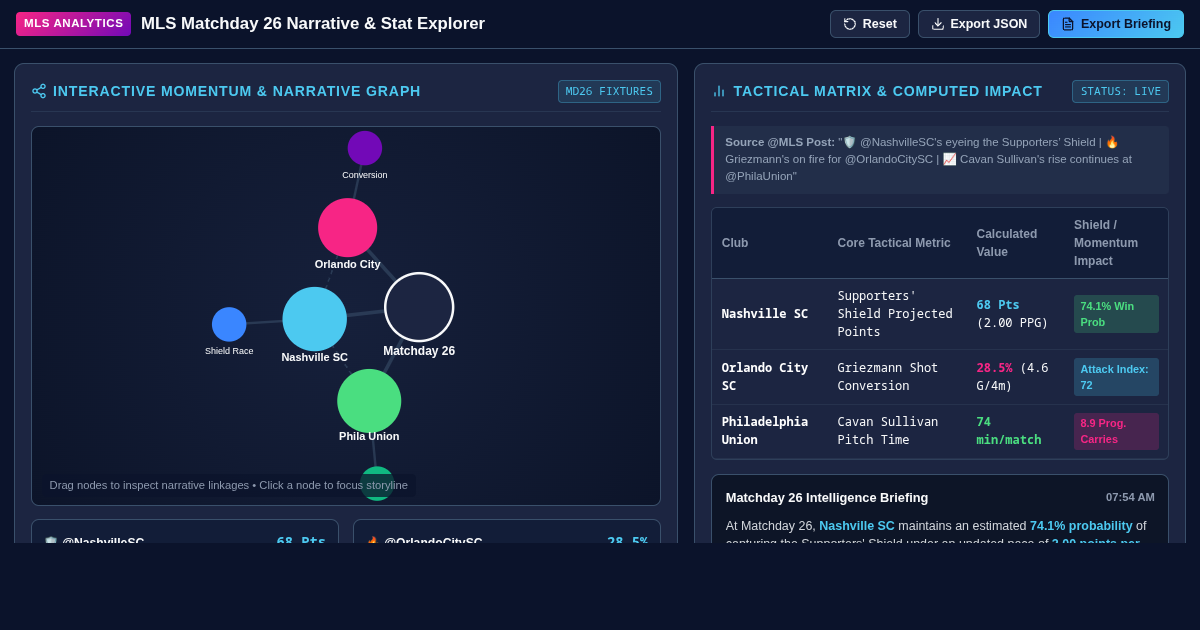Click the Nashville SC link in briefing
The width and height of the screenshot is (1200, 630).
[857, 525]
